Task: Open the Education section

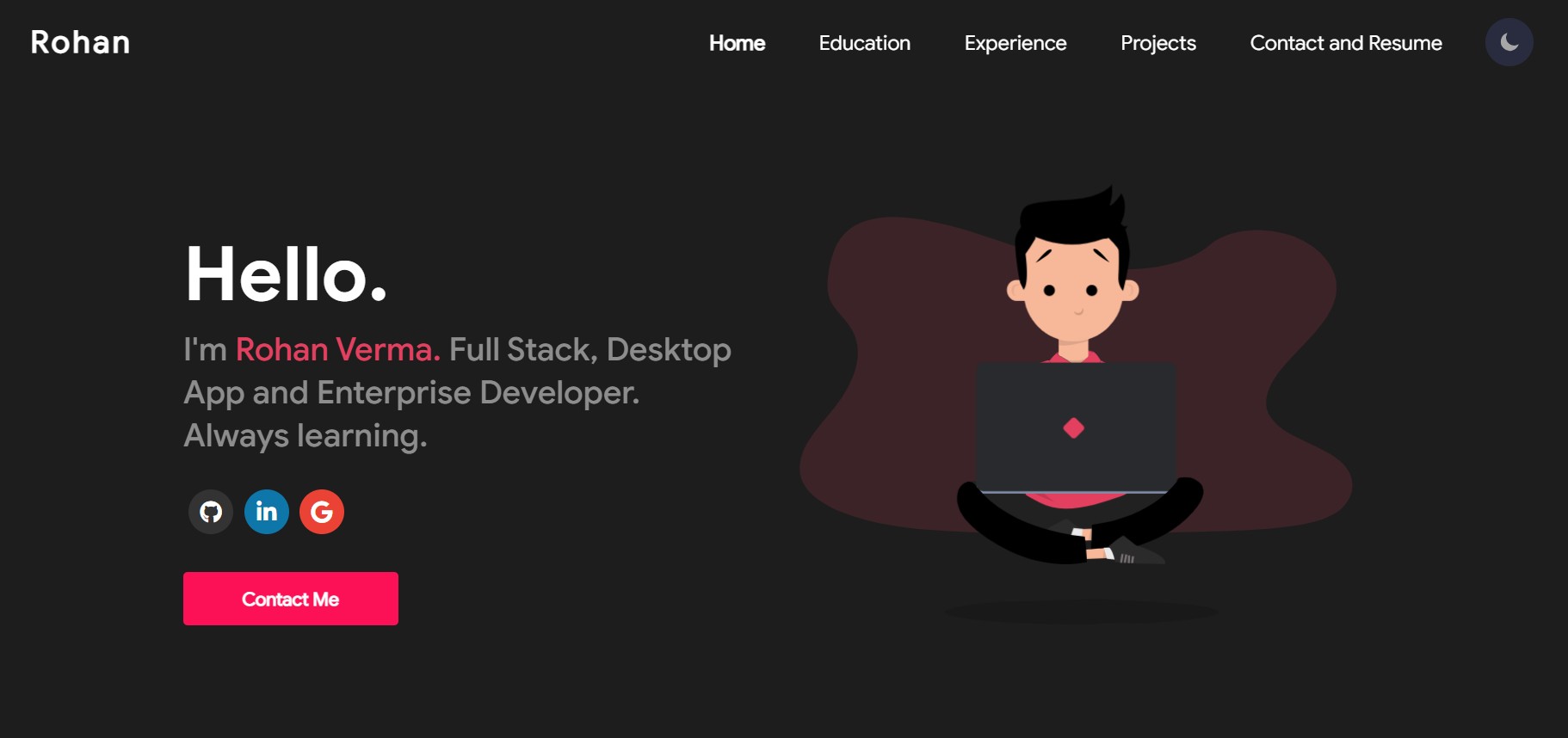Action: tap(864, 43)
